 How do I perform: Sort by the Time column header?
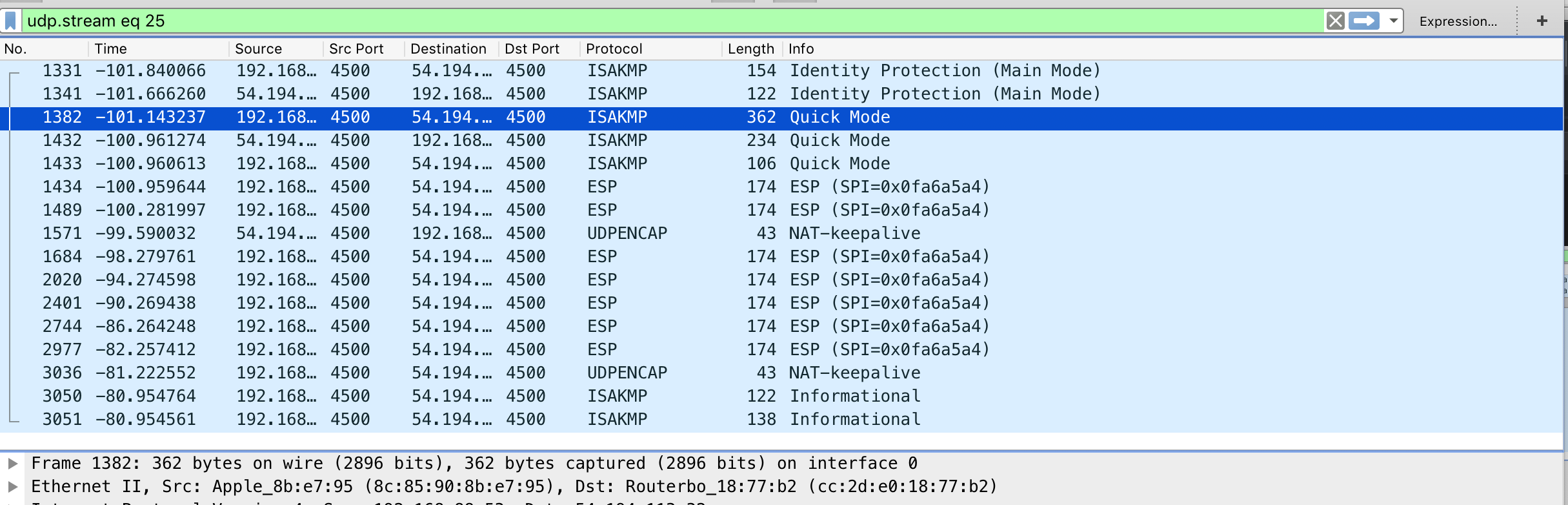[159, 49]
